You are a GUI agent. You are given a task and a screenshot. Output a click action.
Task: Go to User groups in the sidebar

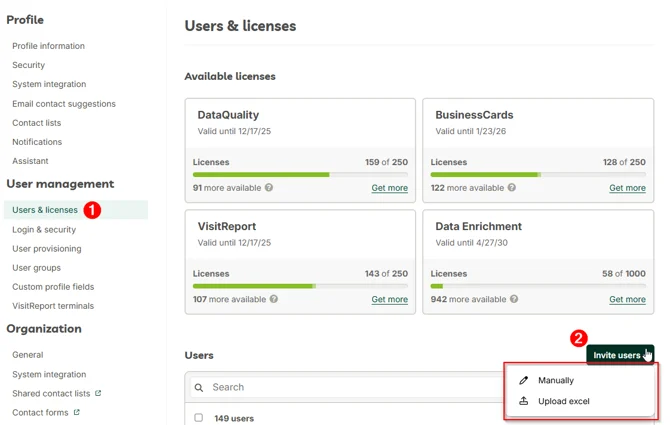click(x=36, y=268)
